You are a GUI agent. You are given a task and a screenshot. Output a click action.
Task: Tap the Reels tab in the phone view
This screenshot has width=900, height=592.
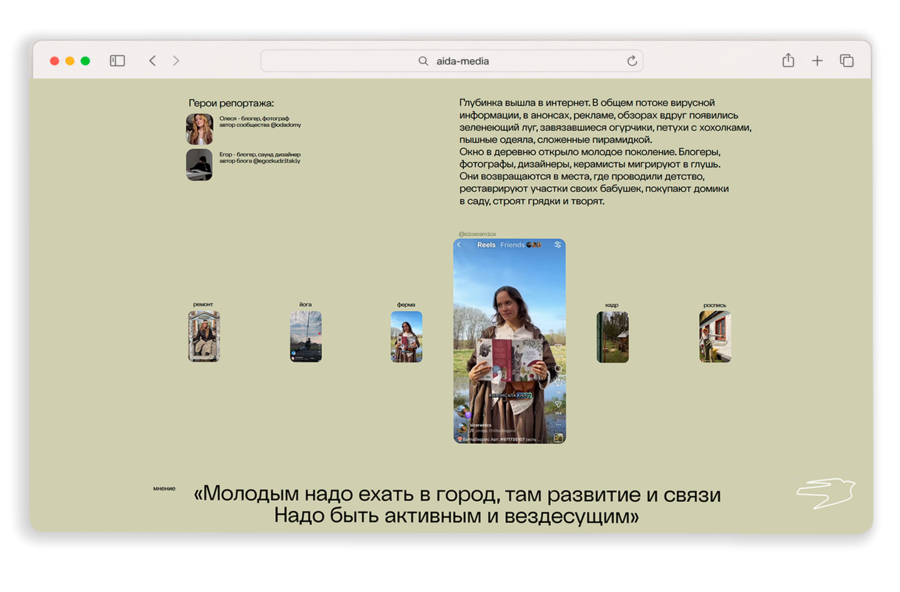click(x=486, y=245)
